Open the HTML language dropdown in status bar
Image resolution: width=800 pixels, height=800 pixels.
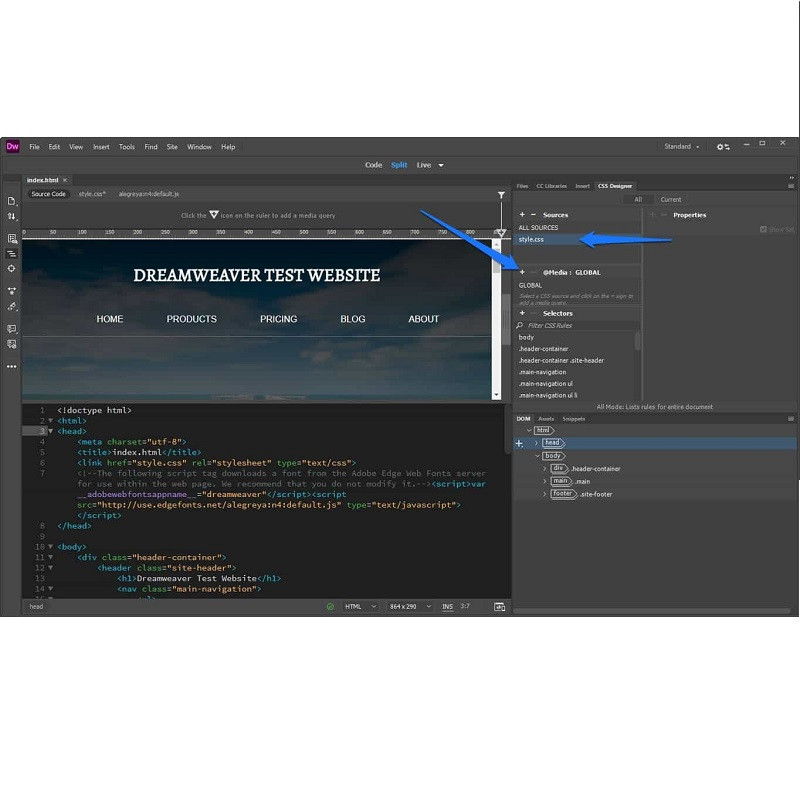pos(360,607)
